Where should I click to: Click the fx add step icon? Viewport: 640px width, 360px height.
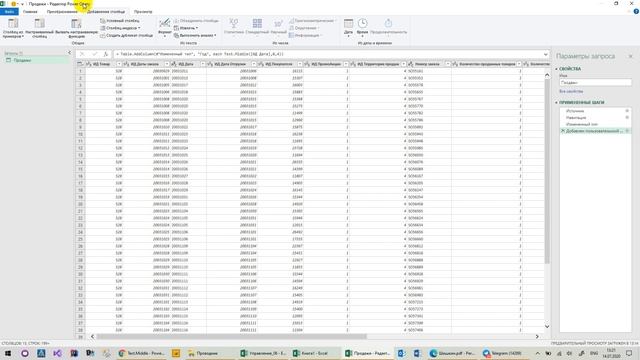click(106, 54)
